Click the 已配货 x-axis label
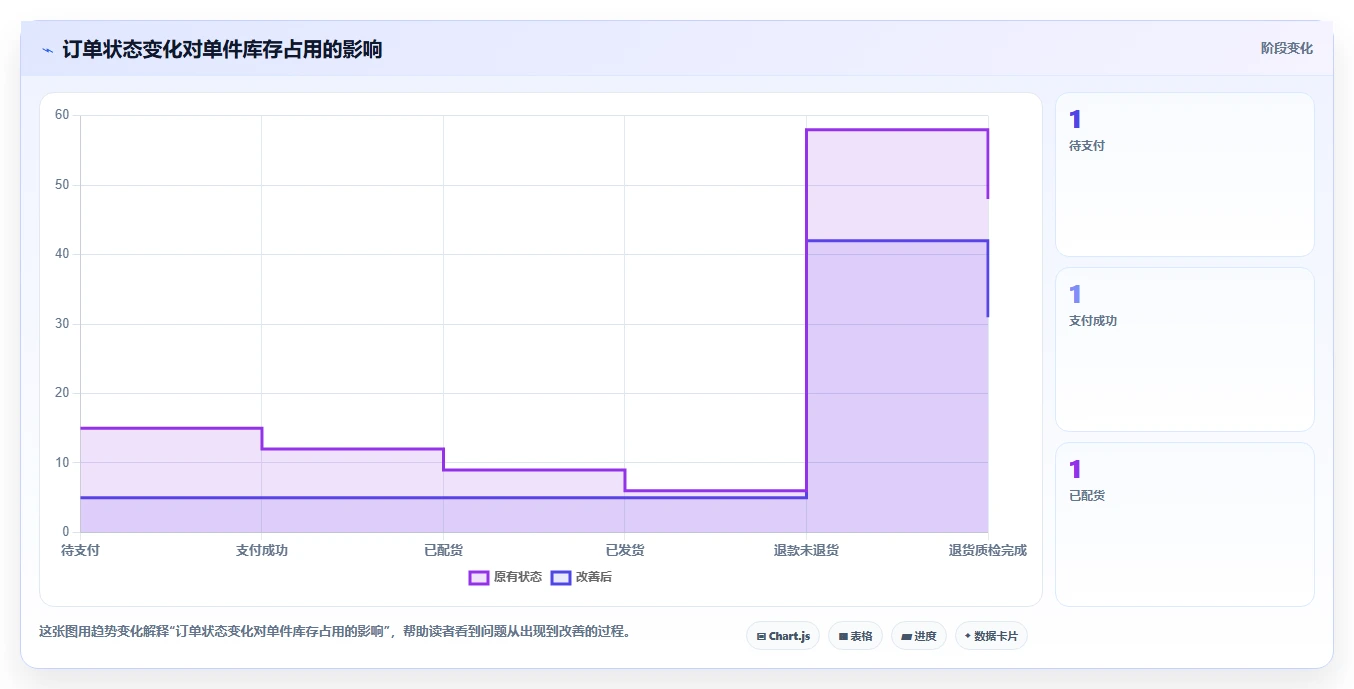1354x689 pixels. pos(443,550)
